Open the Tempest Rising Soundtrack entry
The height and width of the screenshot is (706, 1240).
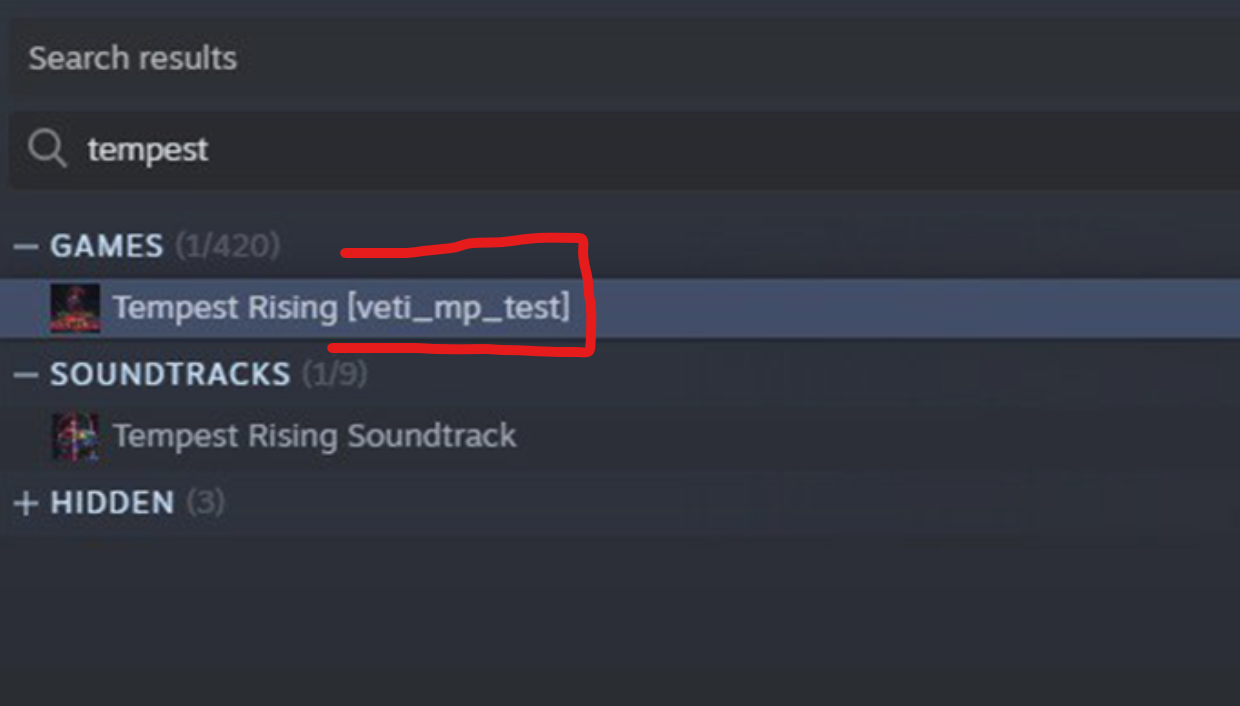click(x=314, y=436)
